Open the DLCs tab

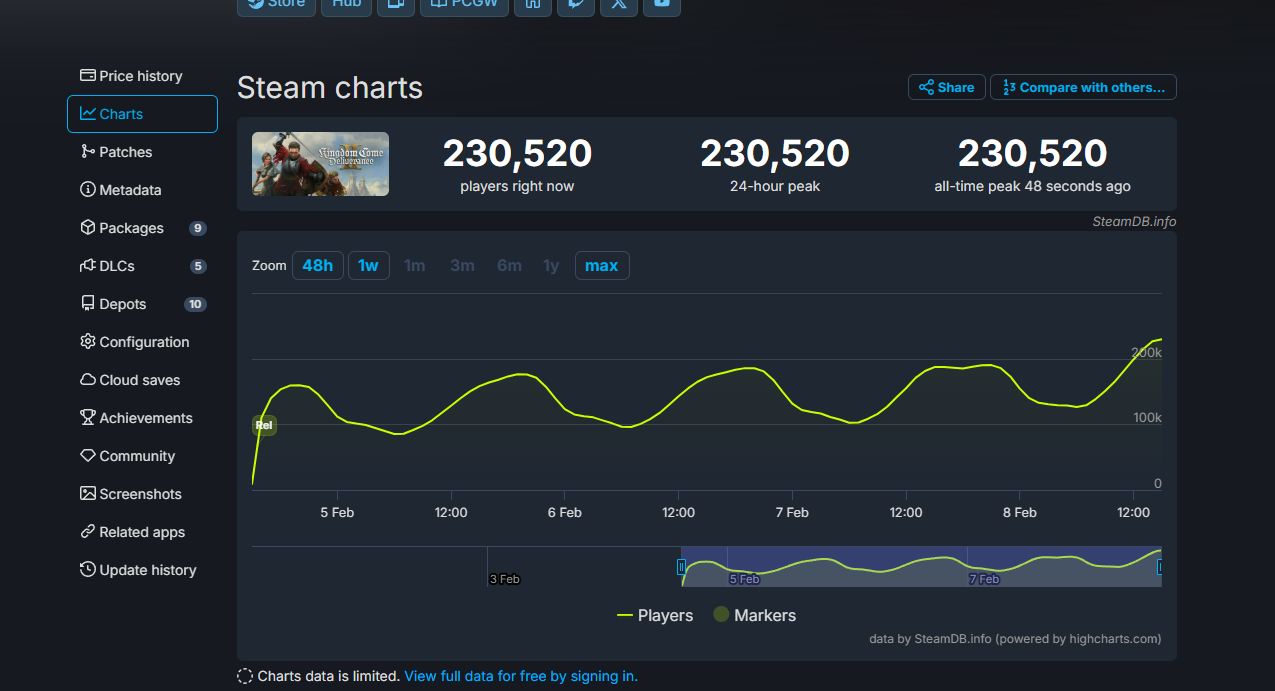116,266
